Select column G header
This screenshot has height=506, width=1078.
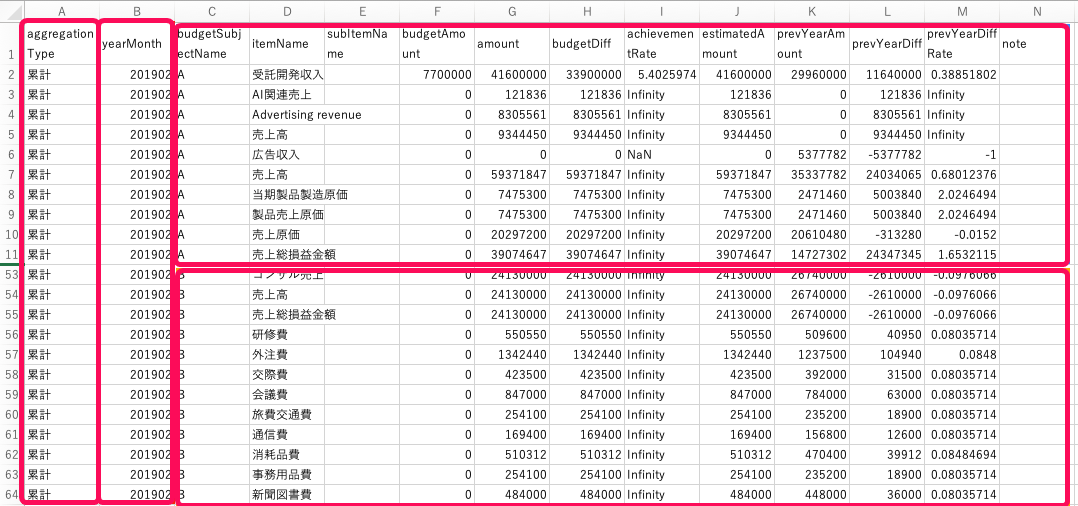click(511, 11)
